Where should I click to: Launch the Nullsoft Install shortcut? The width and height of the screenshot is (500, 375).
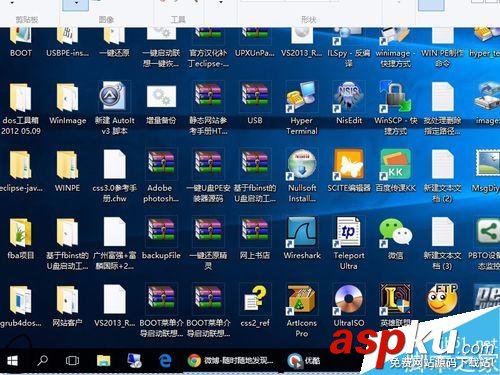(302, 164)
